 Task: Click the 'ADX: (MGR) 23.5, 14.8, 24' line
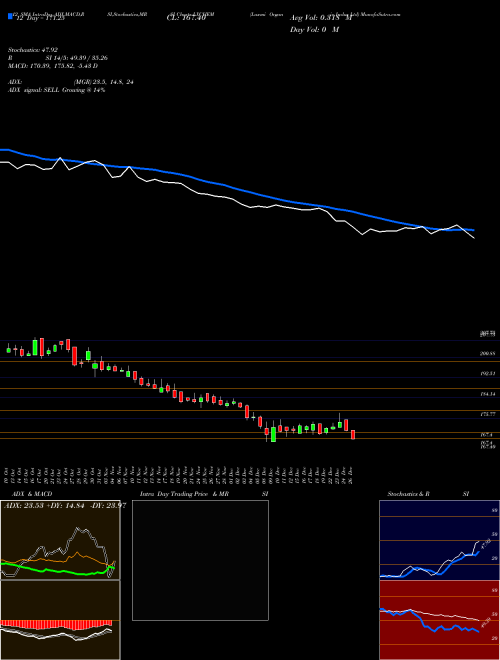coord(71,82)
